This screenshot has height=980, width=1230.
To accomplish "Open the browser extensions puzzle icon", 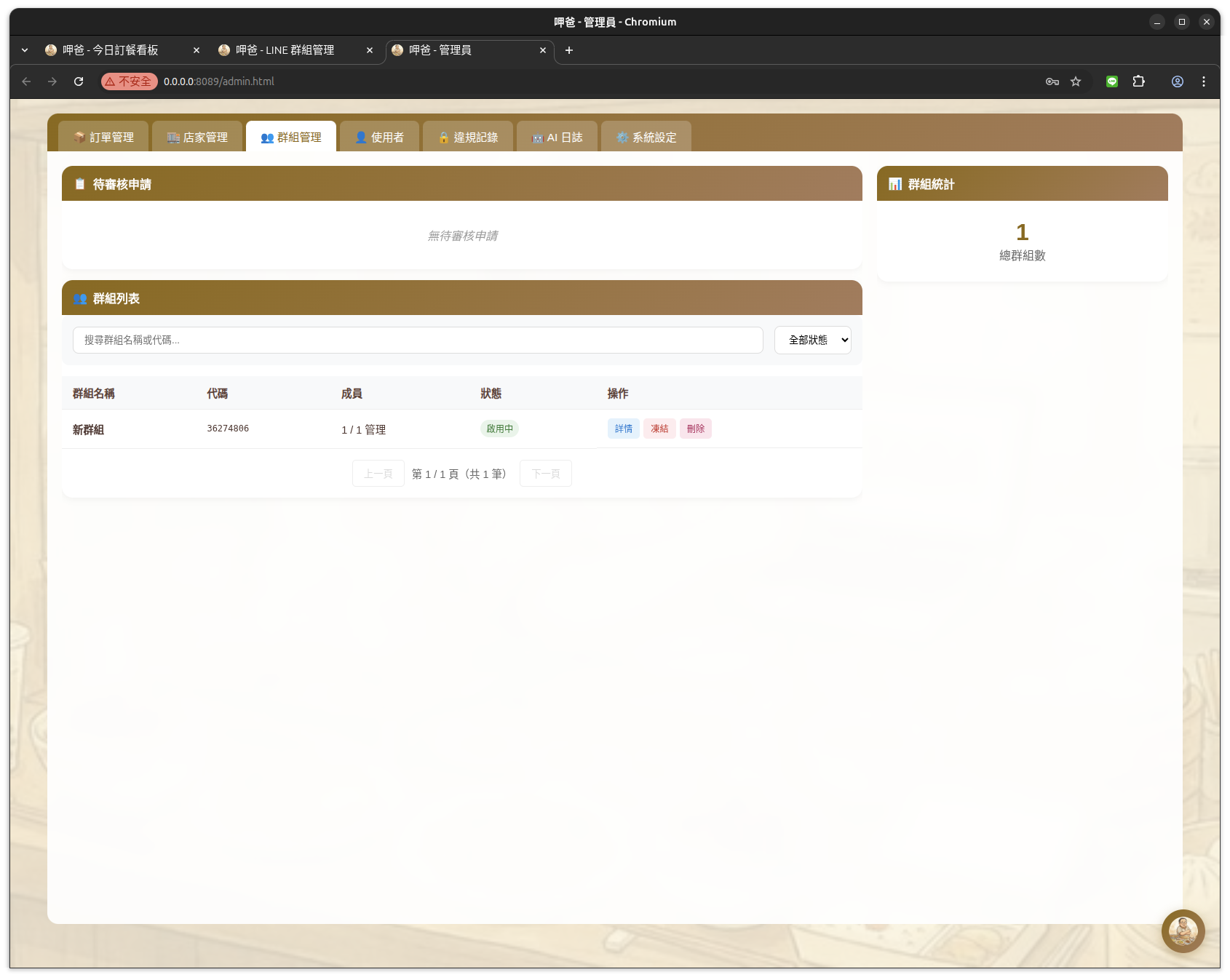I will tap(1139, 81).
